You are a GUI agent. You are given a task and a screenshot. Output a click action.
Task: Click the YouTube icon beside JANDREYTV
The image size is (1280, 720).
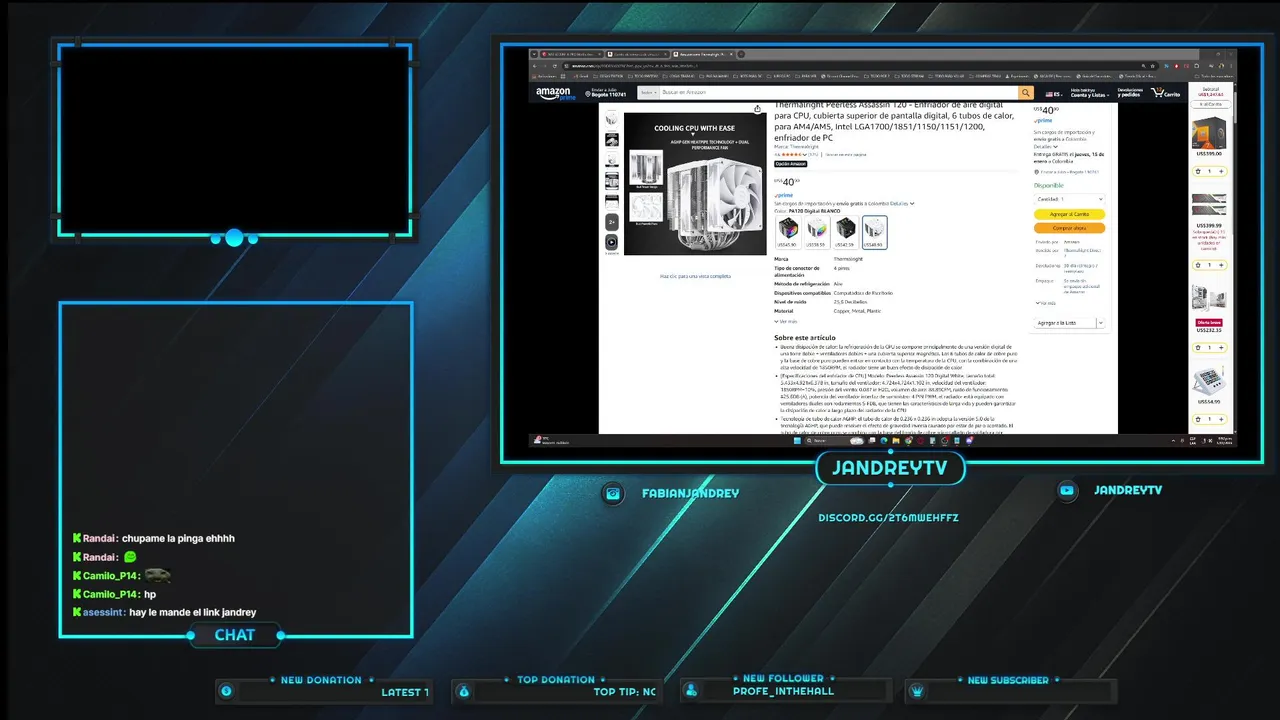click(1067, 490)
